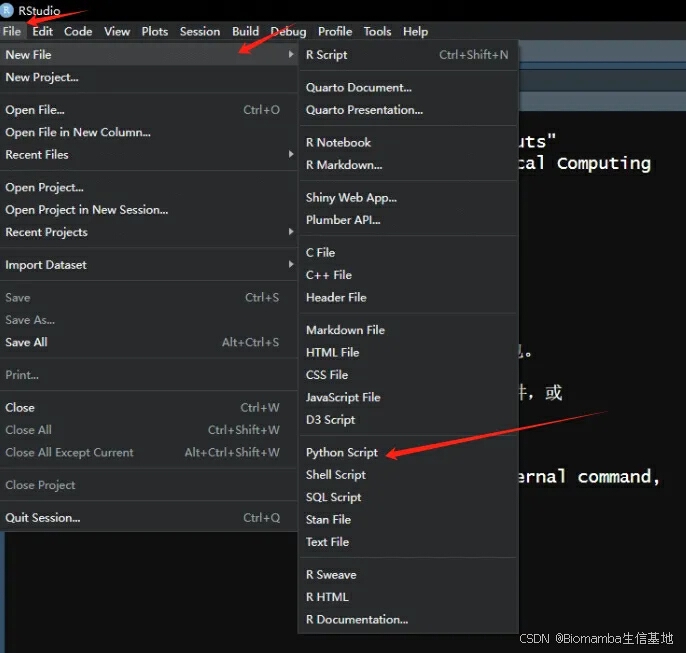Select Close All menu entry
Screen dimensions: 686x653
coord(149,430)
